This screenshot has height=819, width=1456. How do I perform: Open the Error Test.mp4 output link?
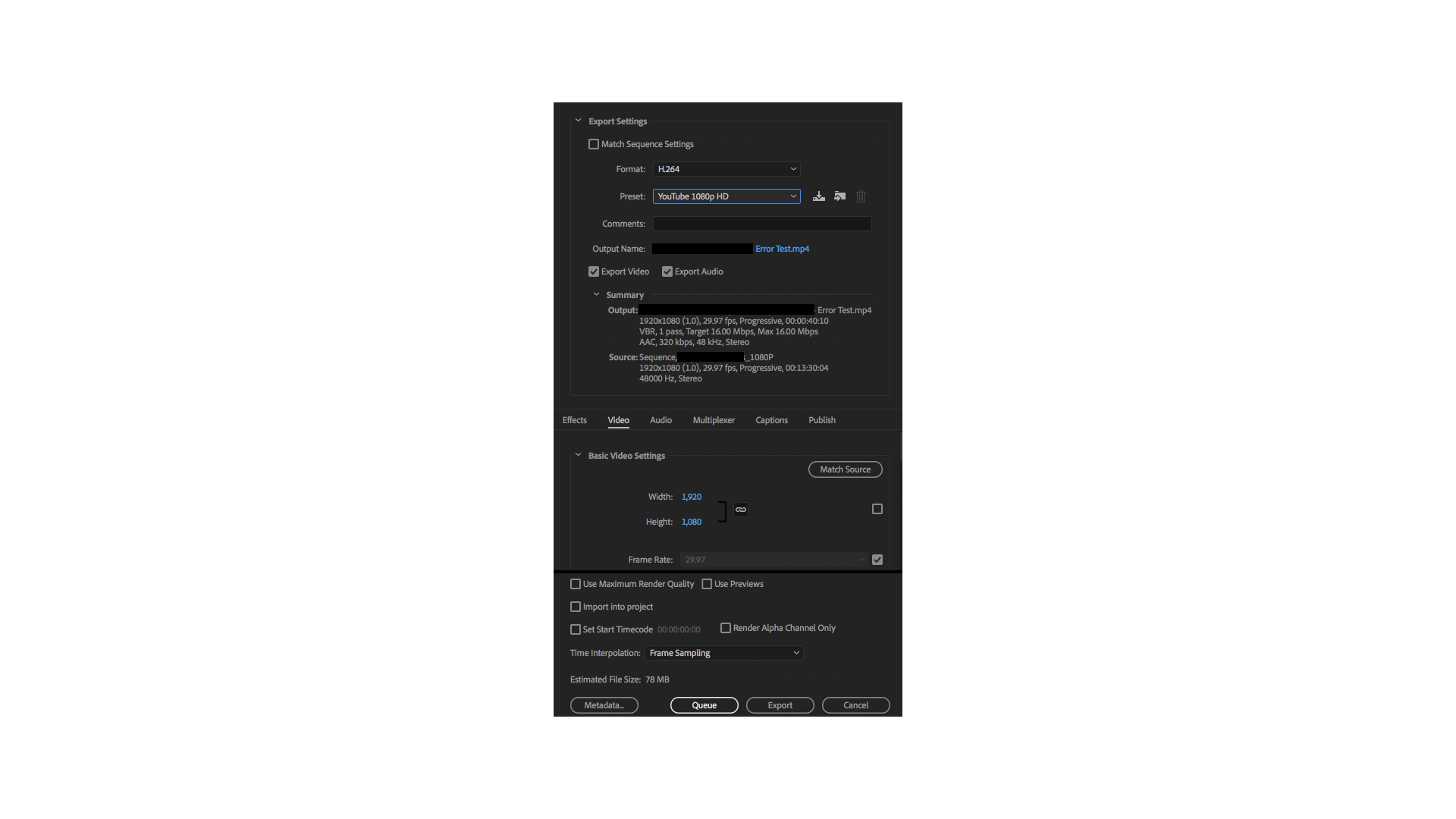pyautogui.click(x=782, y=249)
